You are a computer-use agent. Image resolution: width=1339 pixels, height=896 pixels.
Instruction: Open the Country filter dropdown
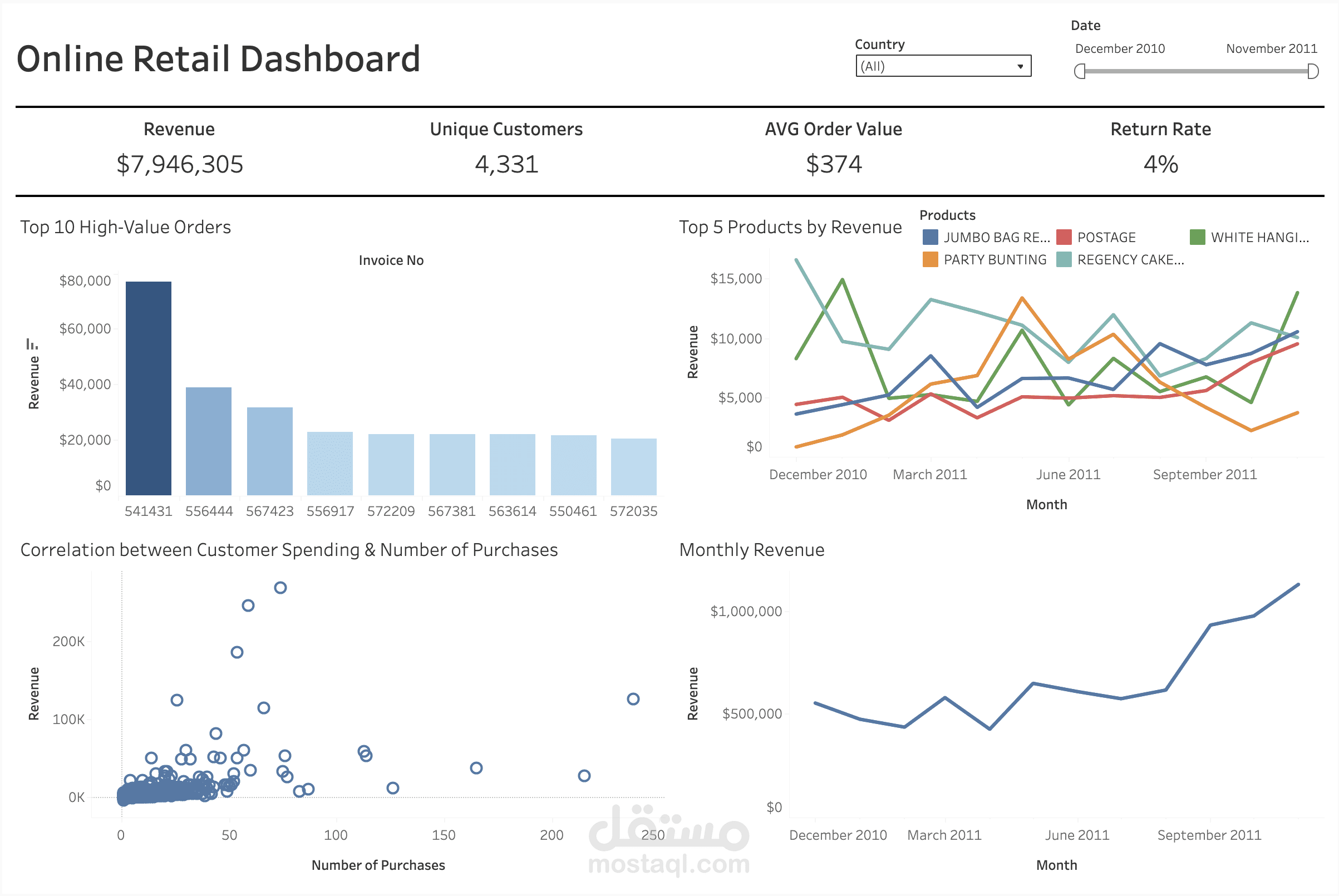943,66
